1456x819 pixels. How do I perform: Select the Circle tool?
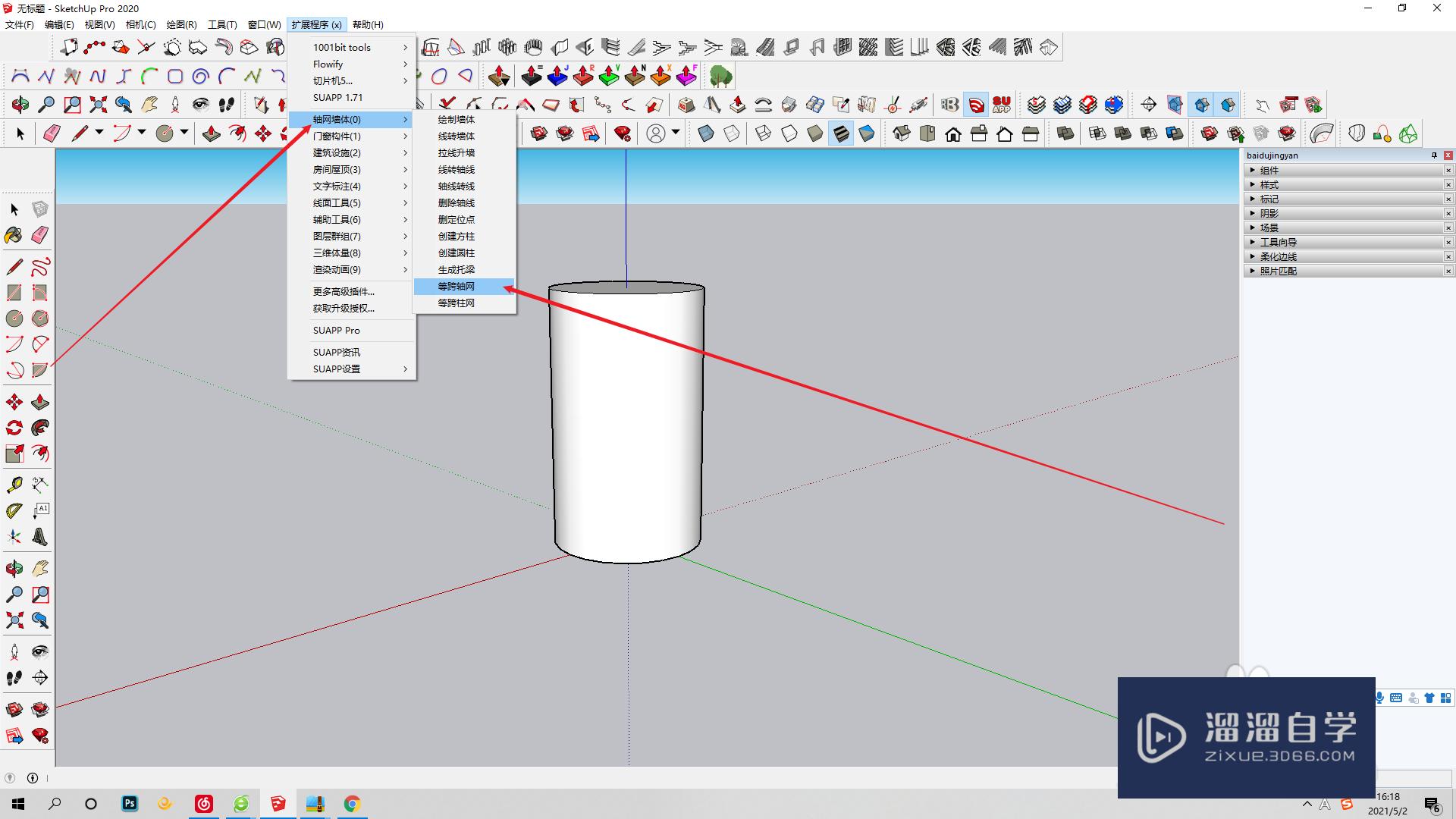point(14,318)
